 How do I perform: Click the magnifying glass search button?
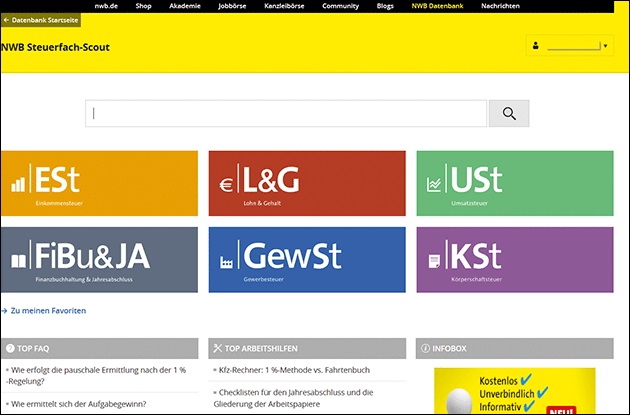tap(508, 114)
